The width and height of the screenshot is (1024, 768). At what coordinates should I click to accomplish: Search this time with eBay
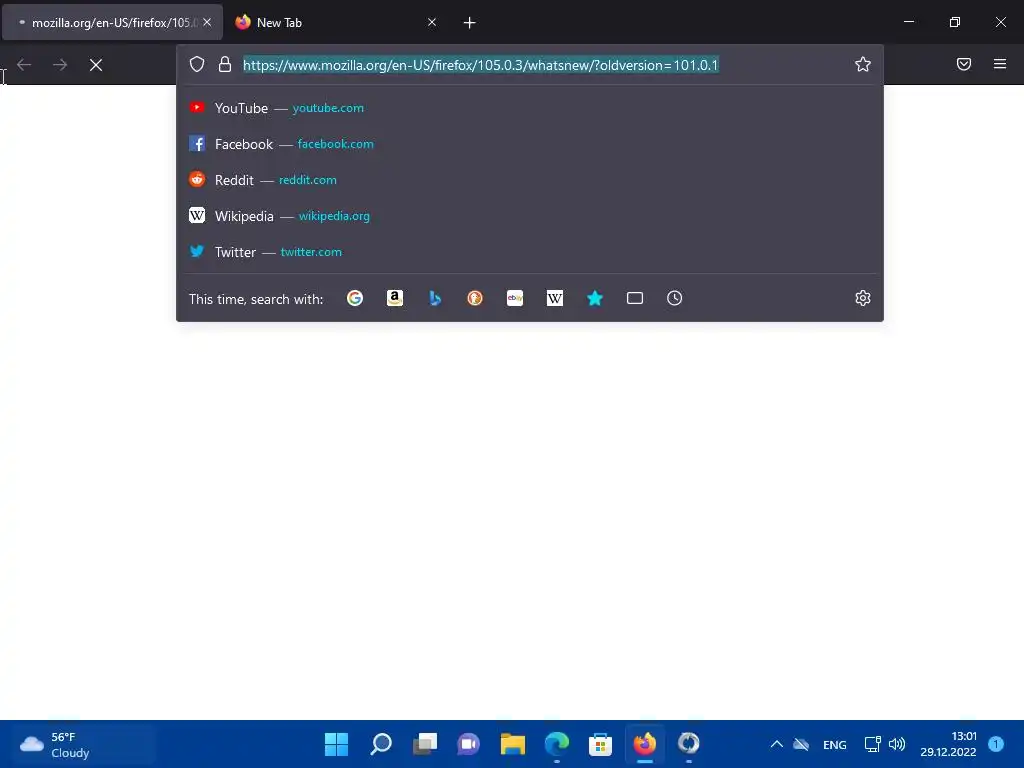[515, 298]
